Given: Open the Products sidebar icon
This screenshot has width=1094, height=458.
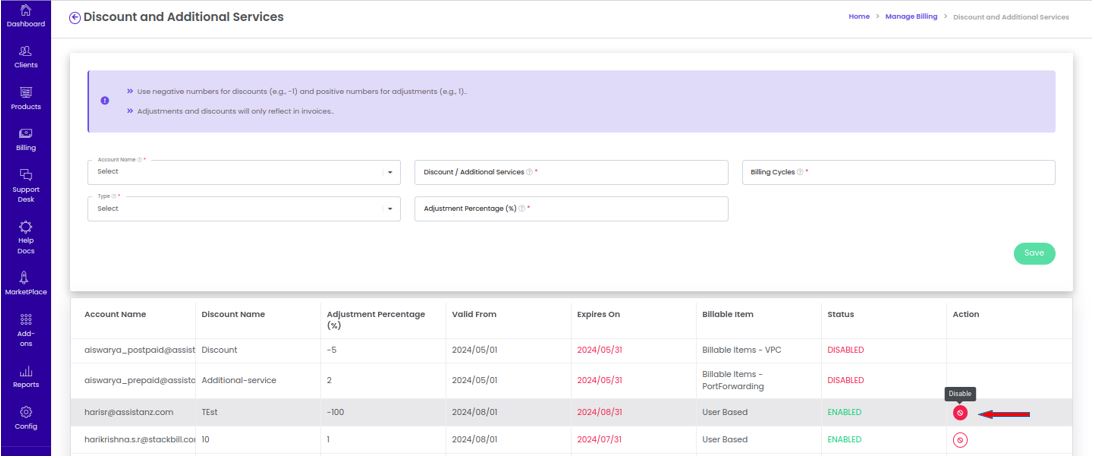Looking at the screenshot, I should click(x=25, y=92).
